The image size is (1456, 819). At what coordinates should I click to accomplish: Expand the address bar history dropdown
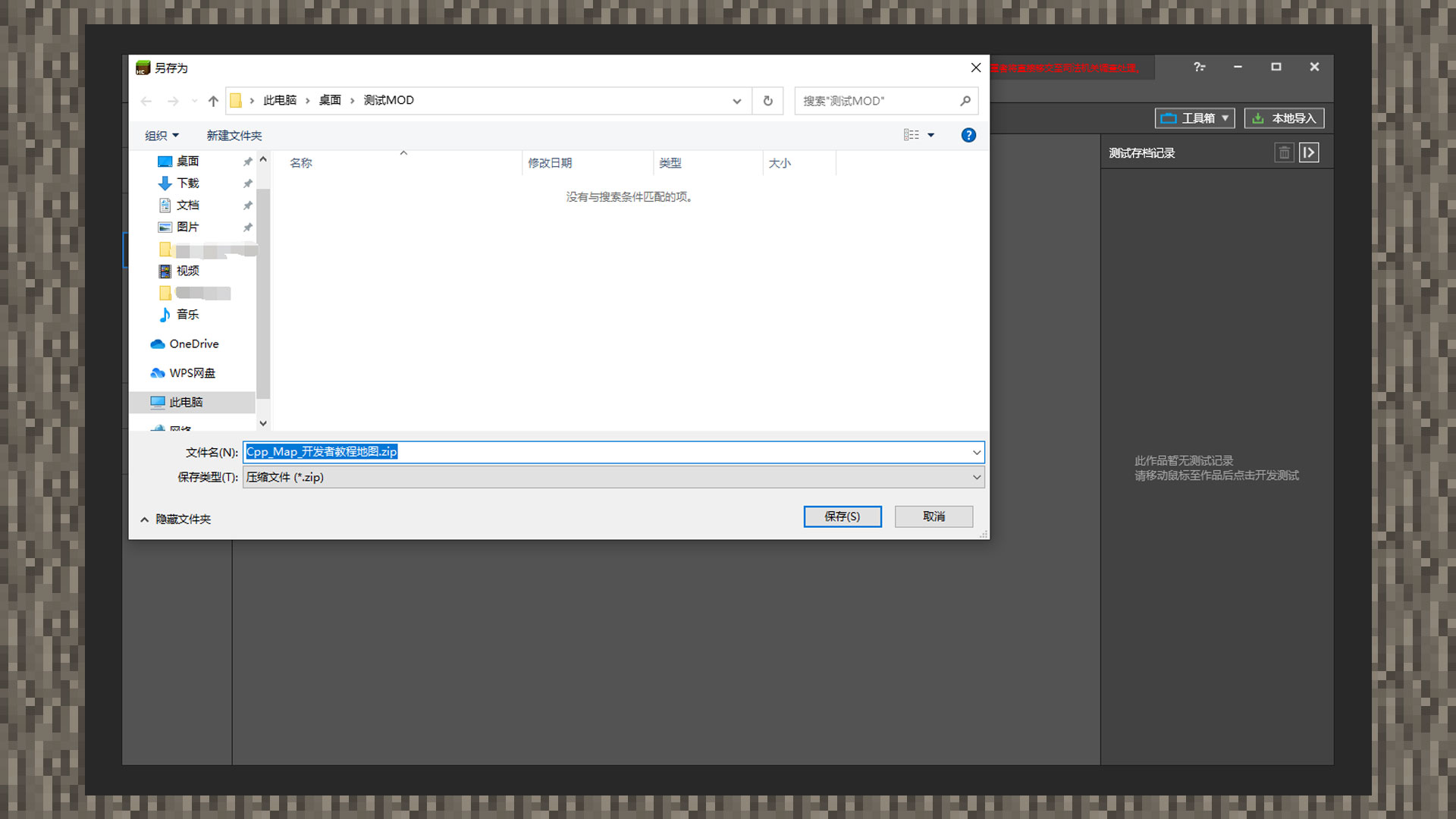(736, 101)
